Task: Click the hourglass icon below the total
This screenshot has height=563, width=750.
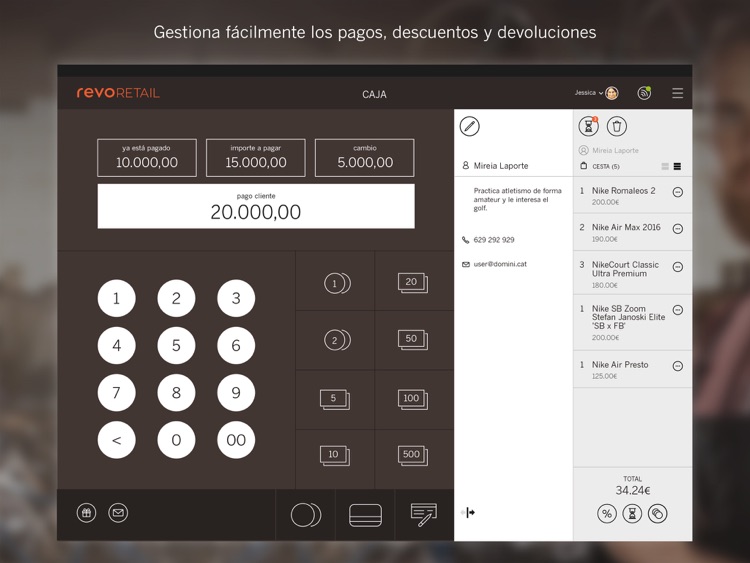Action: 632,514
